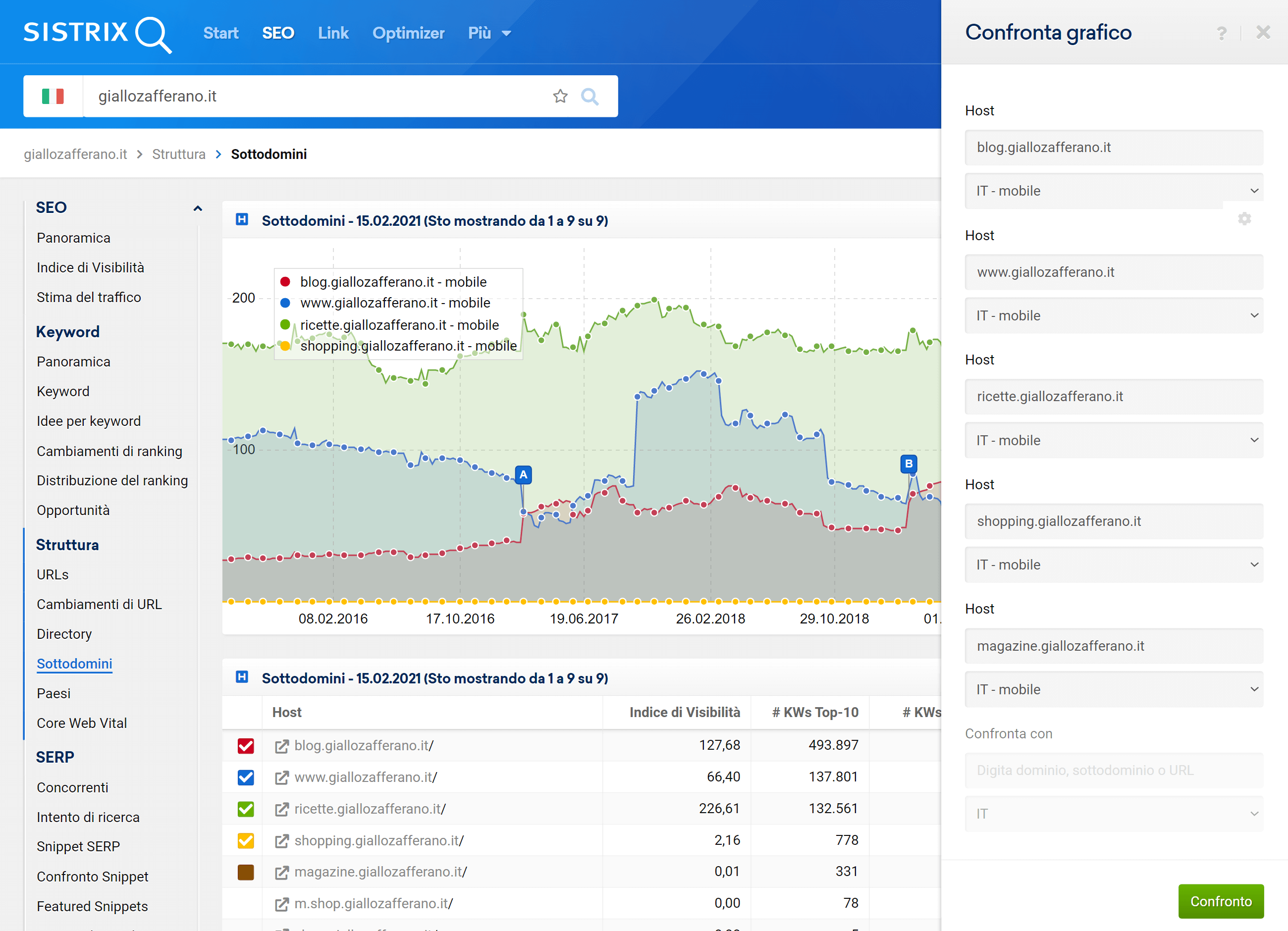Open shopping.giallozafferano.it external link icon
Screen dimensions: 1288x931
[282, 841]
